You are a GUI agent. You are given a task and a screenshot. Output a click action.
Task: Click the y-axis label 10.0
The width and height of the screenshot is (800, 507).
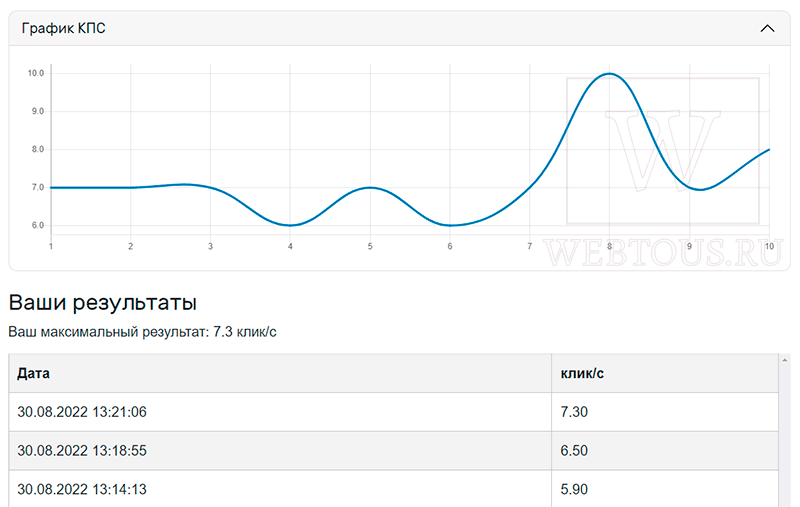36,73
